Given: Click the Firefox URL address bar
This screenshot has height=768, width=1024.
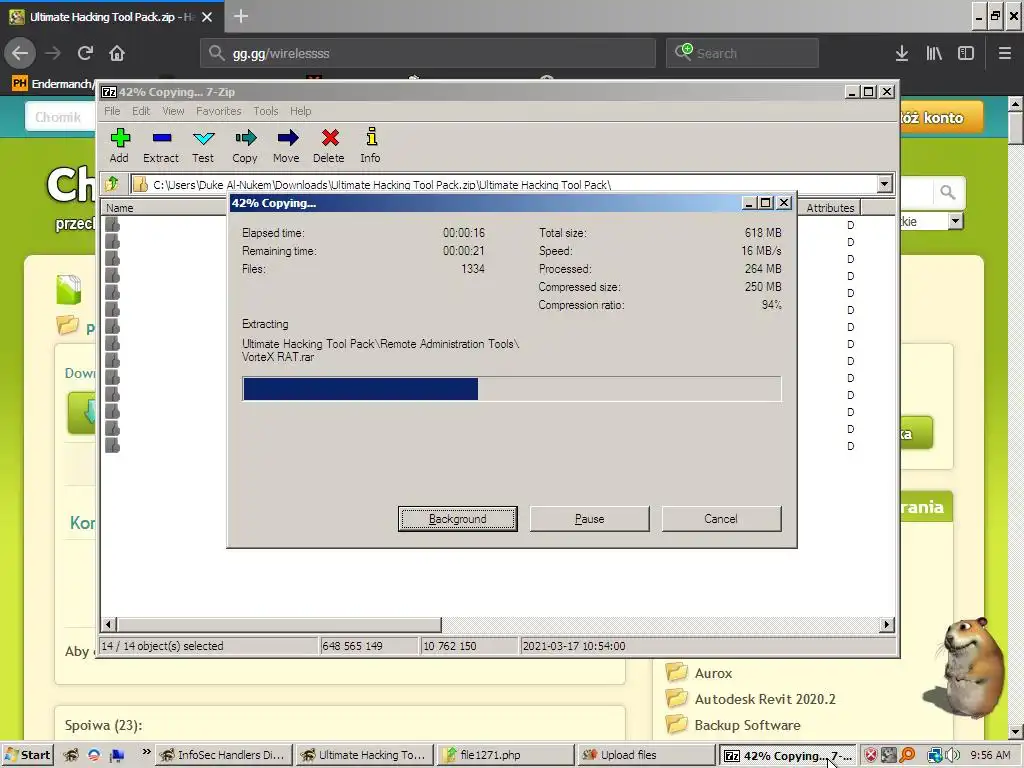Looking at the screenshot, I should [x=428, y=53].
